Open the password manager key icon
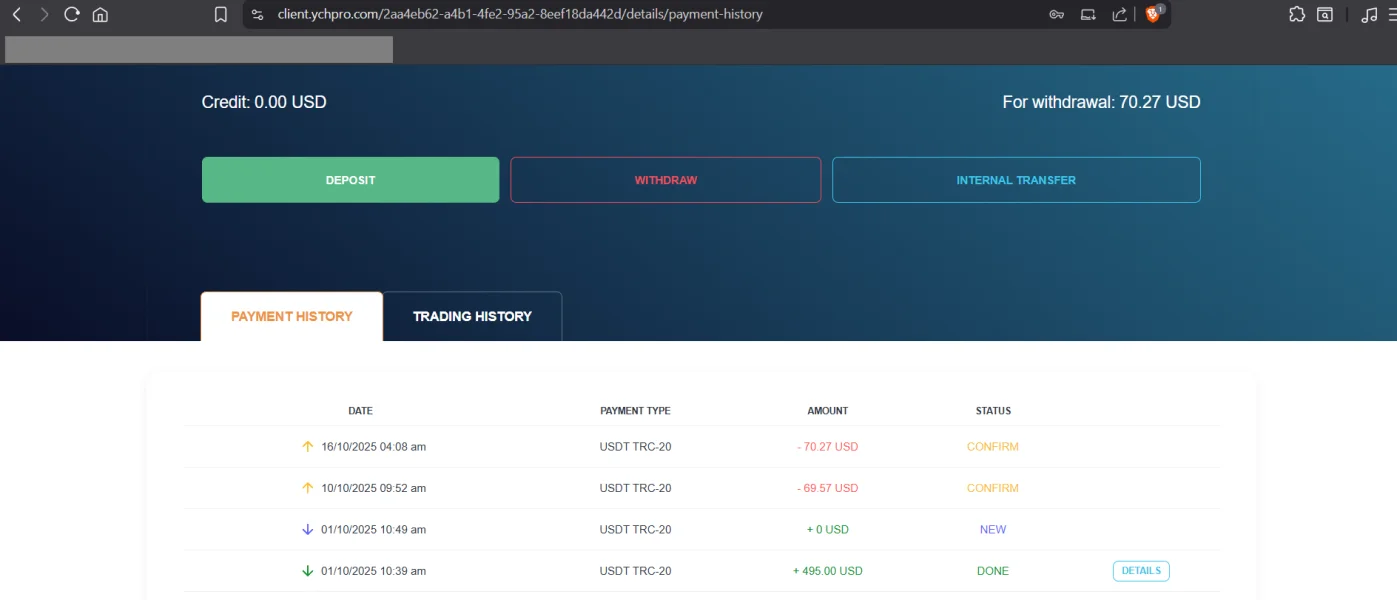Viewport: 1397px width, 600px height. [1056, 14]
